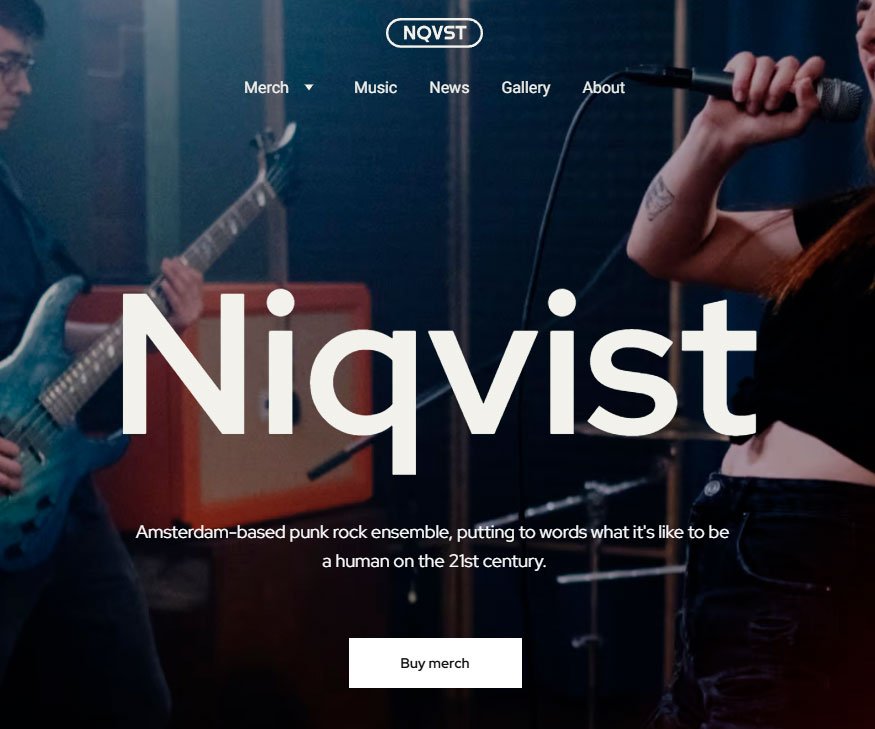Click the Buy merch button

435,663
